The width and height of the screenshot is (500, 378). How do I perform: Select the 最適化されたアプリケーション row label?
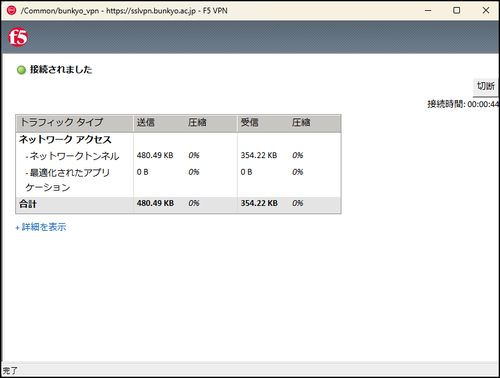point(67,180)
